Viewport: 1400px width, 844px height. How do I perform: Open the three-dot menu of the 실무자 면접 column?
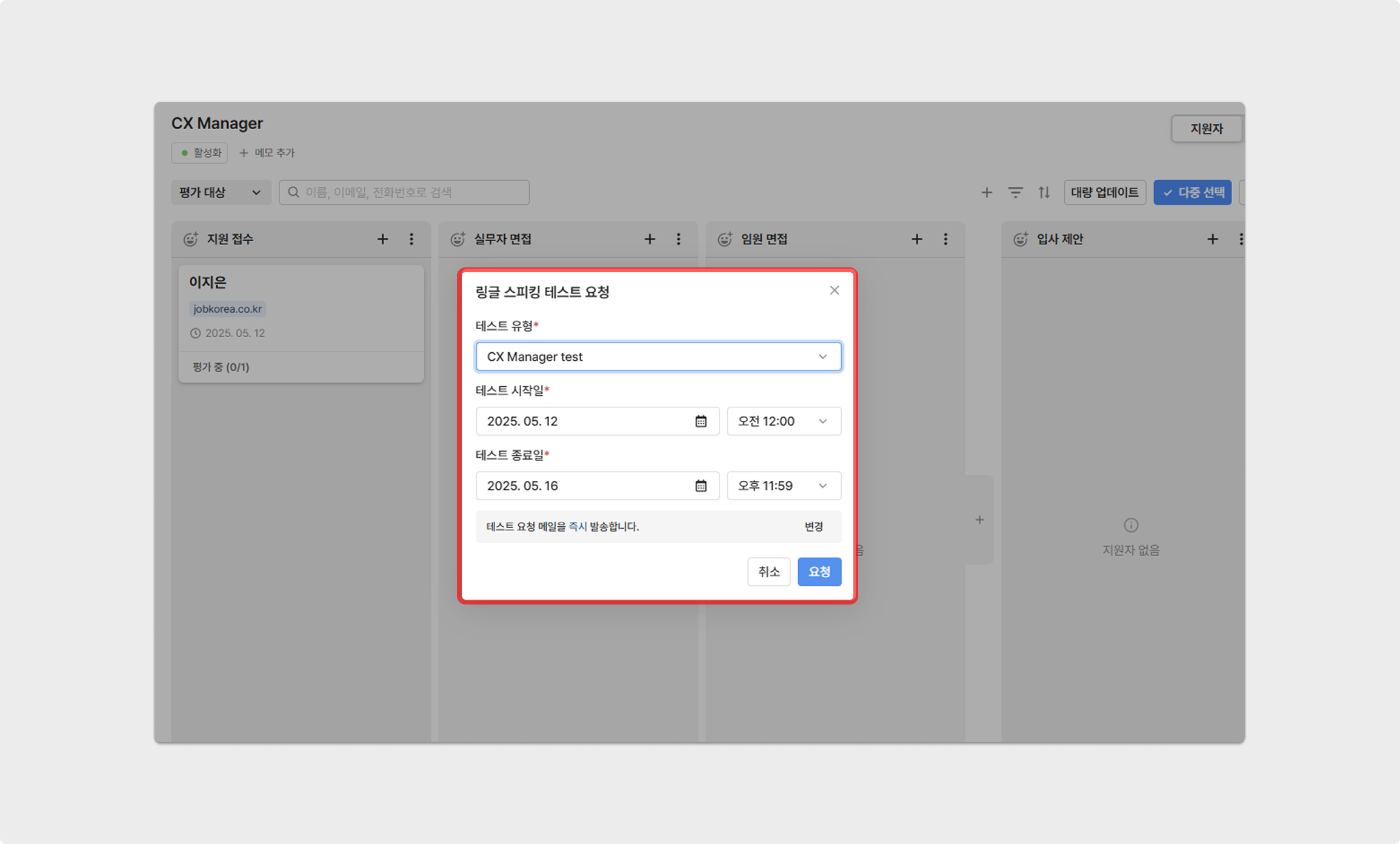coord(678,239)
